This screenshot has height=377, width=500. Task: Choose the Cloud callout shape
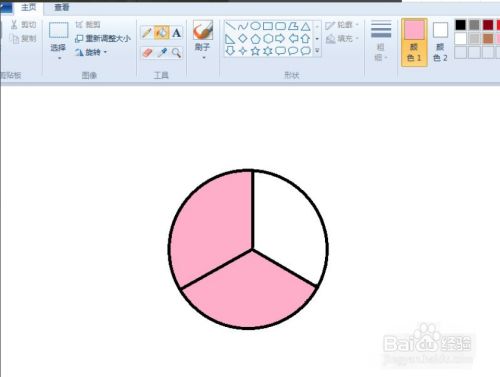(305, 51)
